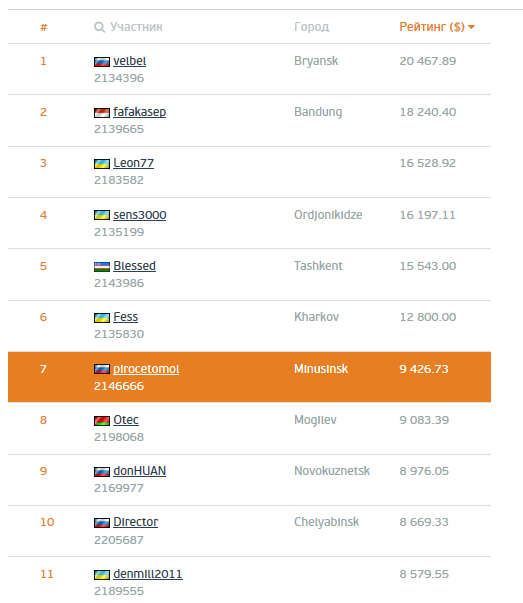Open sens3000's profile link
This screenshot has height=603, width=523.
[140, 215]
